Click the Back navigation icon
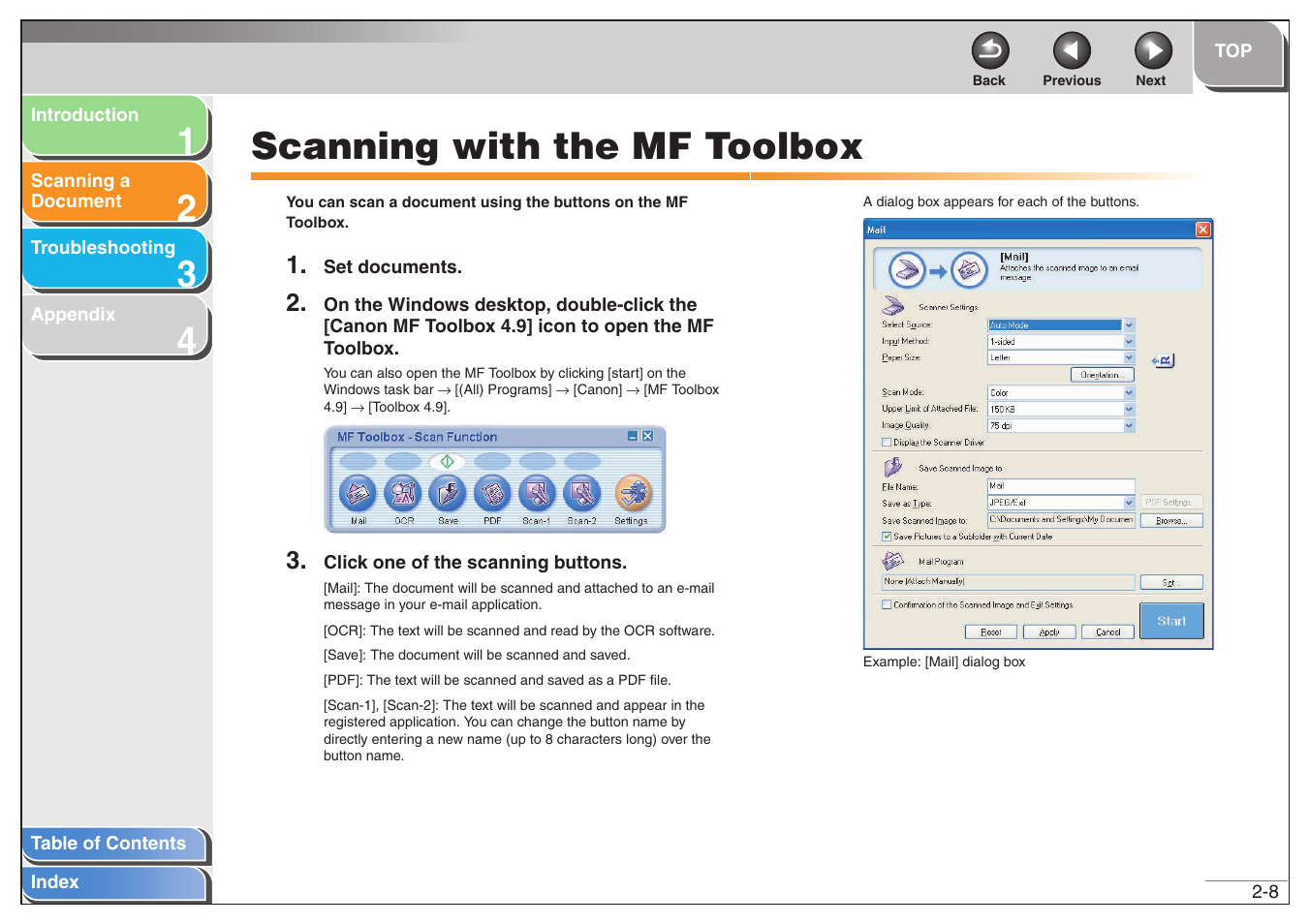Viewport: 1309px width, 924px height. coord(989,50)
